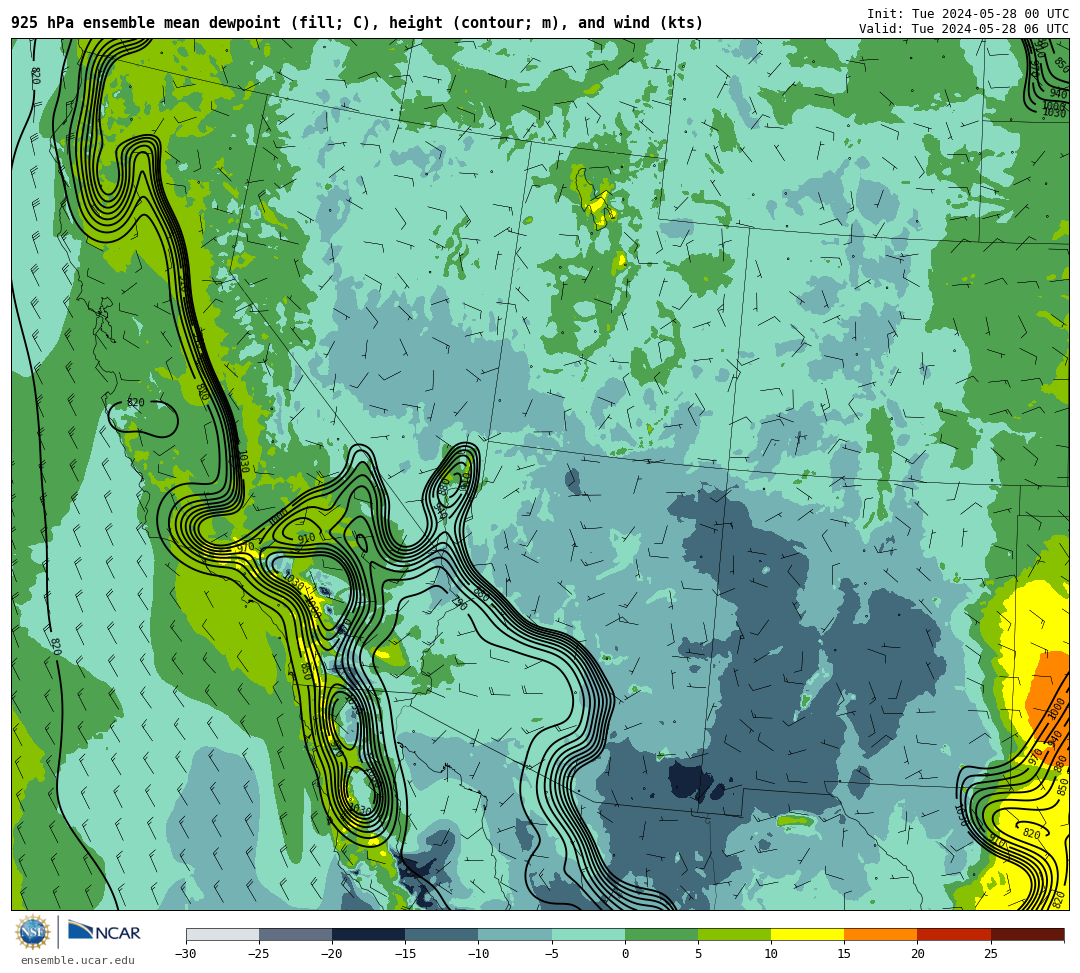The image size is (1080, 973).
Task: Click the colorbar tick label -15
Action: pos(405,954)
